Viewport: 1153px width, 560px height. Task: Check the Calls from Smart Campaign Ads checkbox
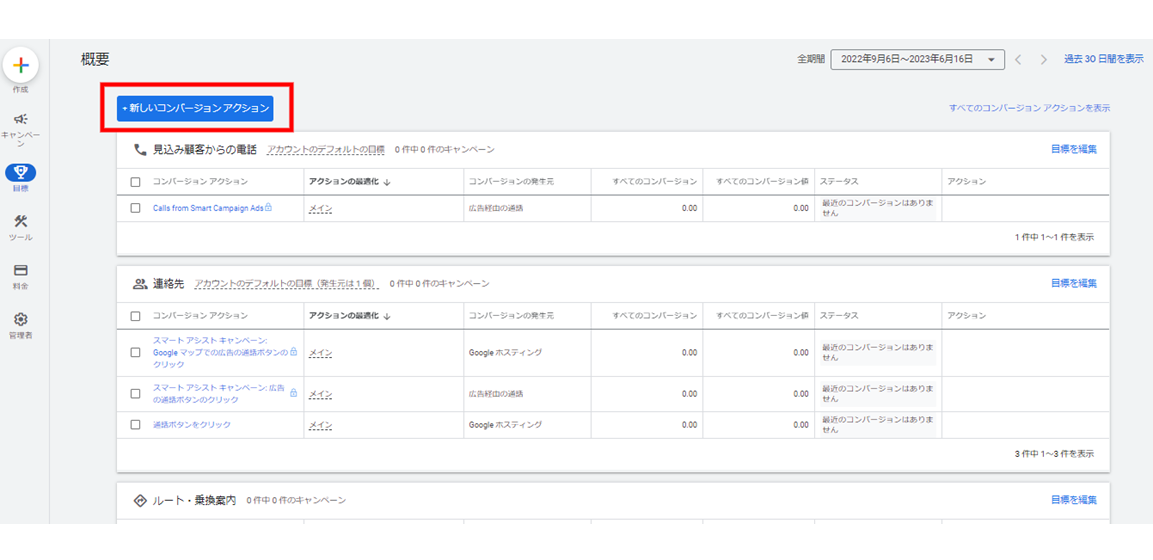(x=136, y=208)
